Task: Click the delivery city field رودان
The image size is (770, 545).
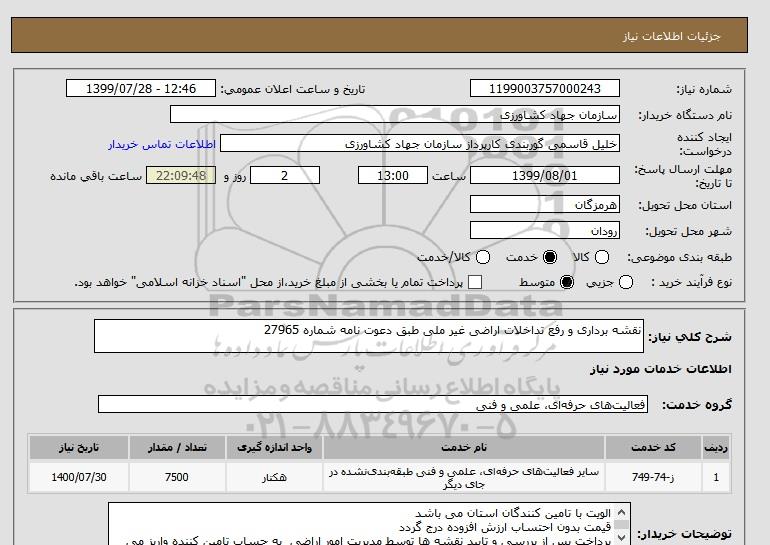Action: (x=545, y=230)
